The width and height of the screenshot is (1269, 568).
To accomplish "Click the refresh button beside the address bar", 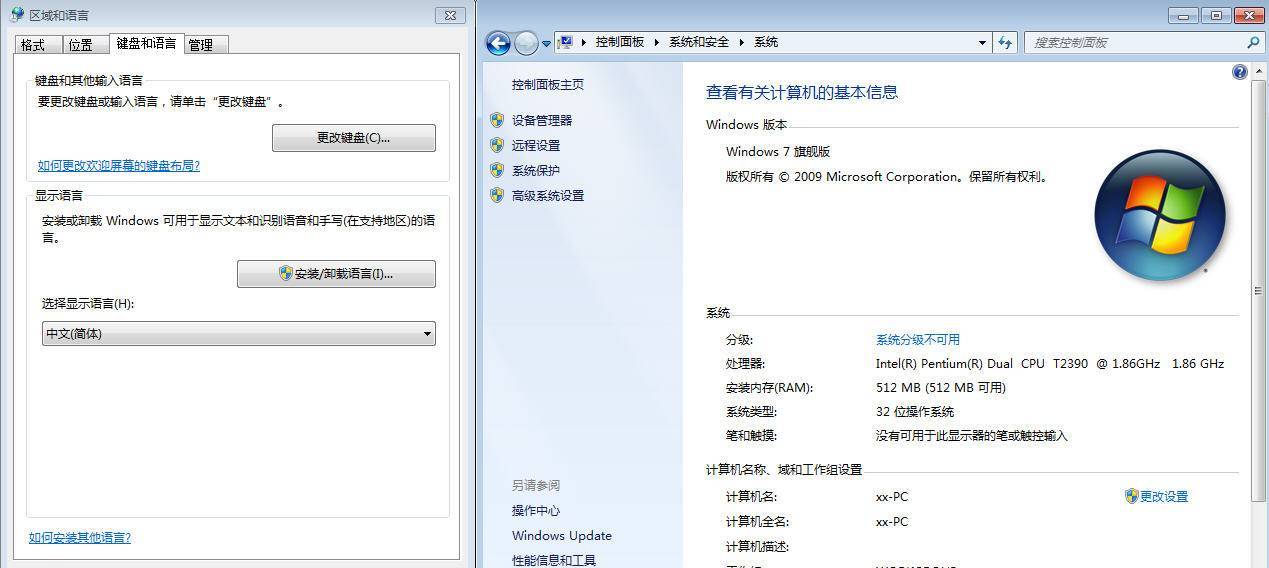I will tap(1005, 42).
